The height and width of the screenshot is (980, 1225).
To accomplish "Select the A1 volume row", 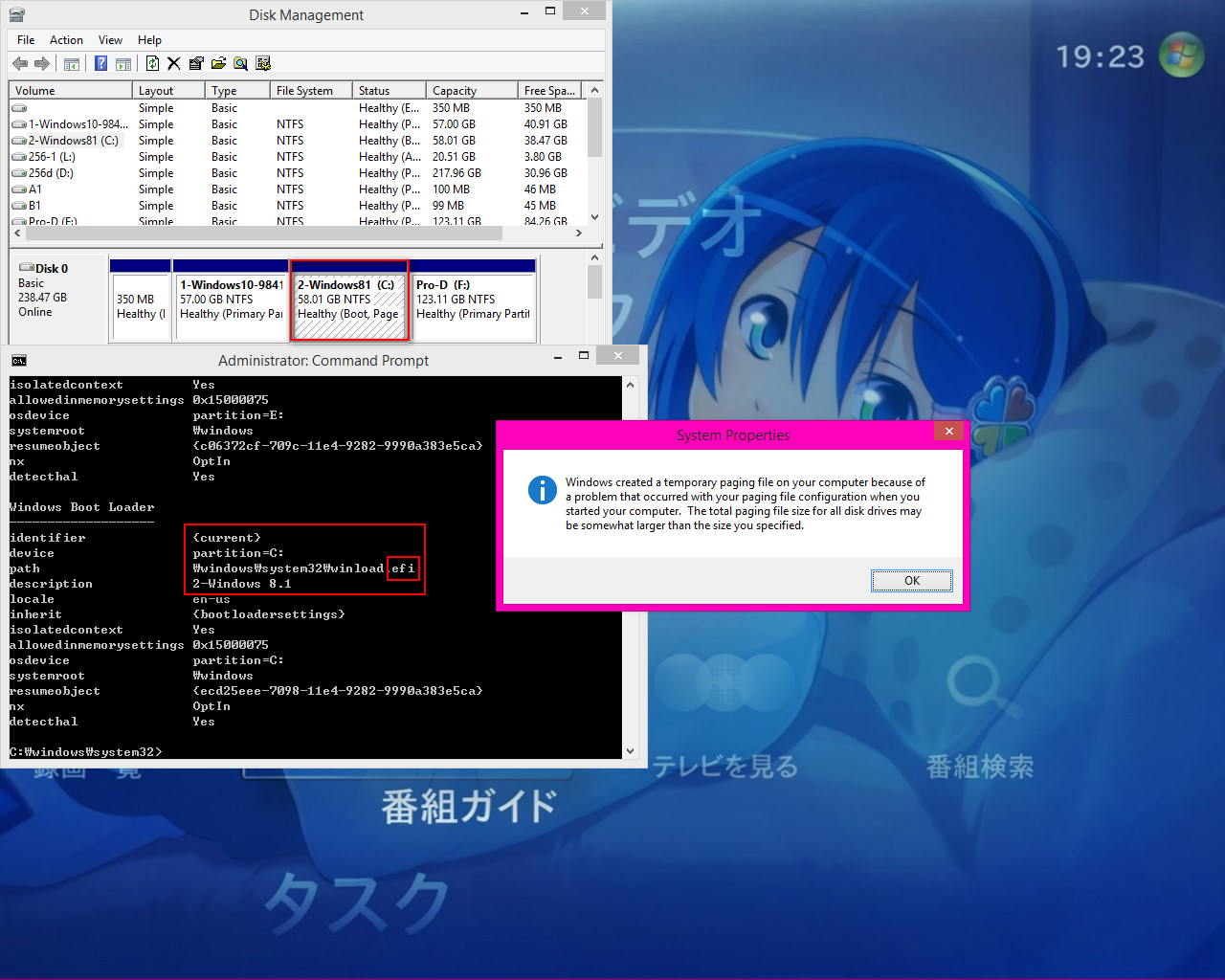I will 297,189.
